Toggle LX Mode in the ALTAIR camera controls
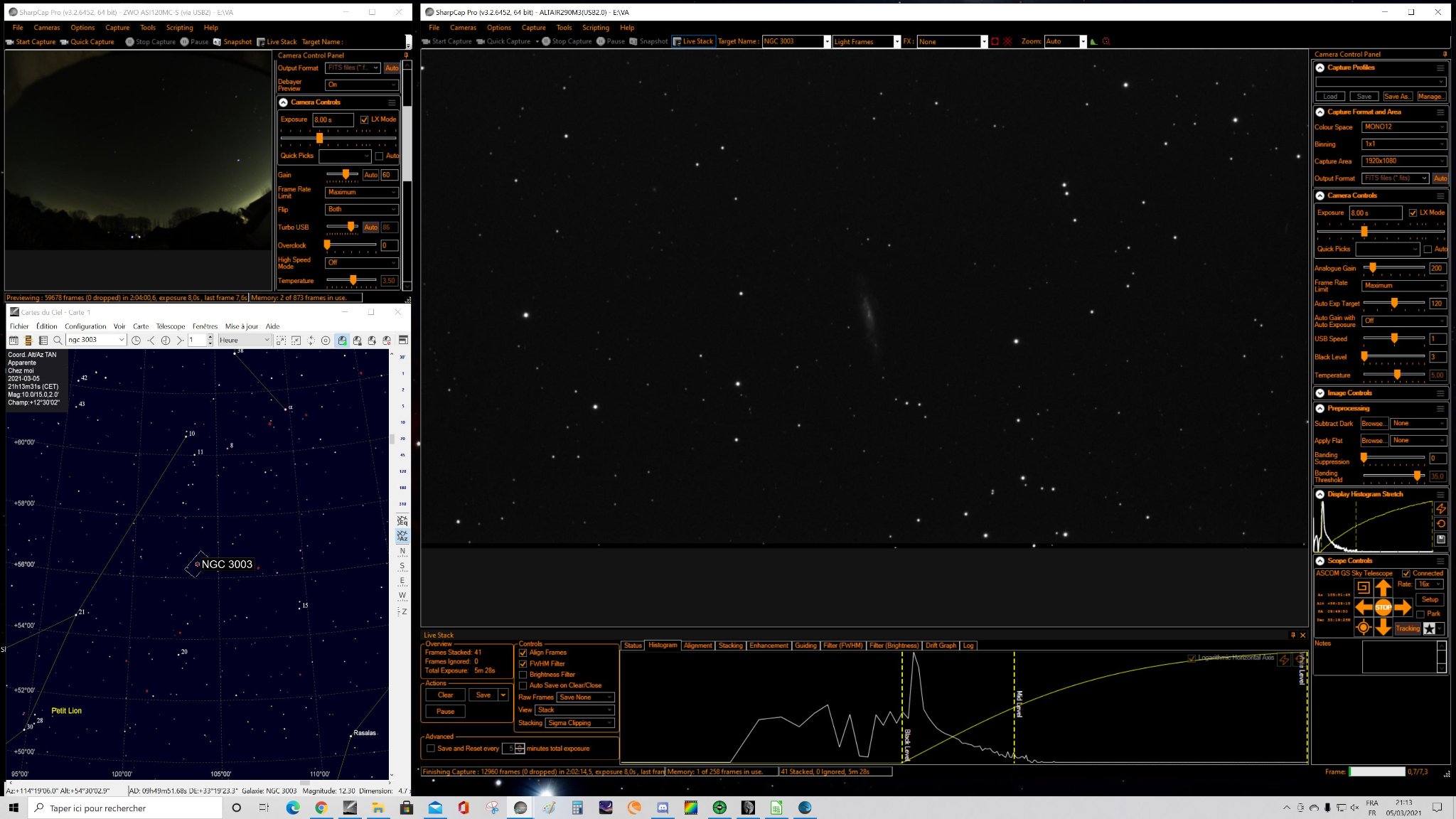This screenshot has height=819, width=1456. (1413, 213)
